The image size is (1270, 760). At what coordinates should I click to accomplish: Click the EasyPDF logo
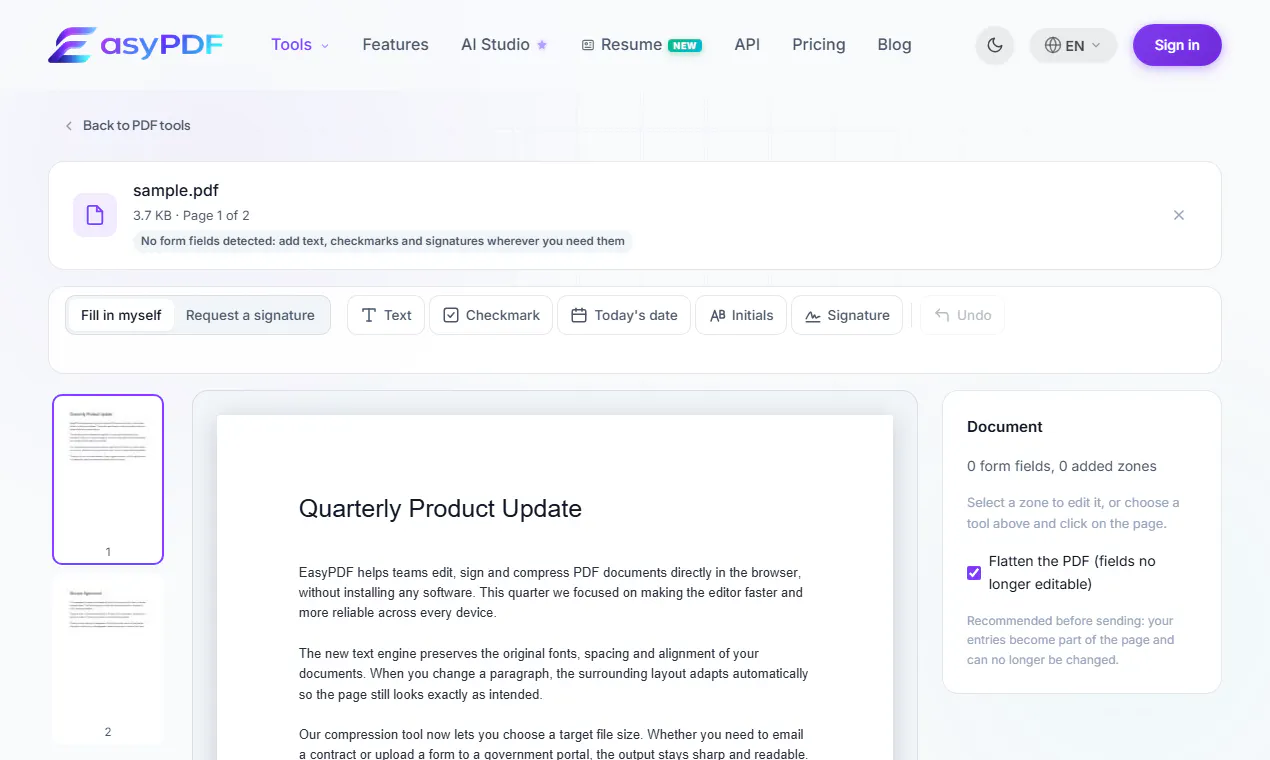pyautogui.click(x=136, y=45)
